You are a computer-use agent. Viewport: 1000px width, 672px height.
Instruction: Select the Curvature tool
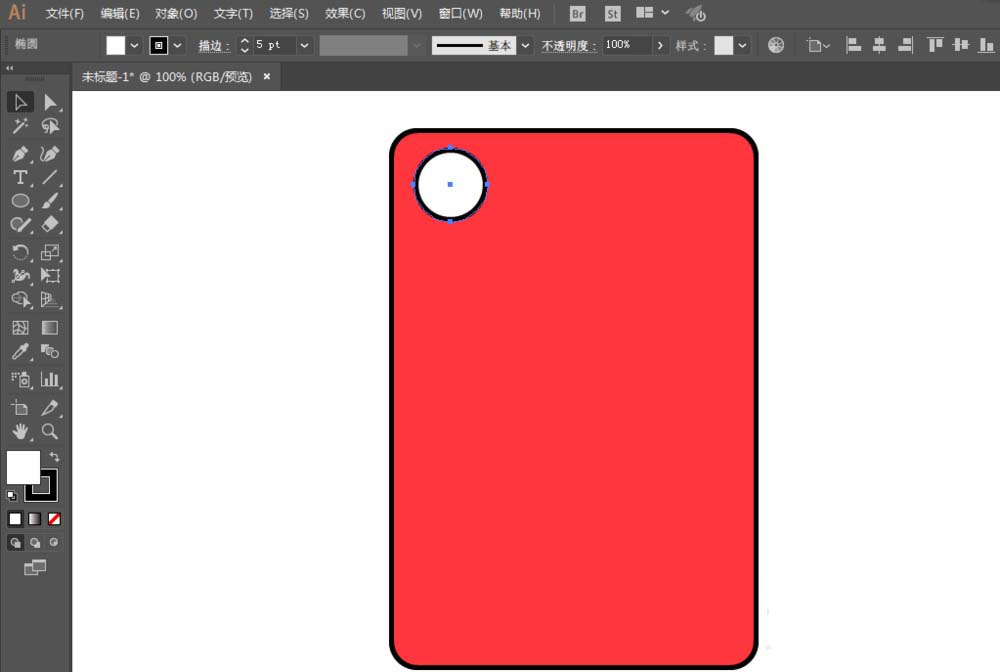pos(50,154)
